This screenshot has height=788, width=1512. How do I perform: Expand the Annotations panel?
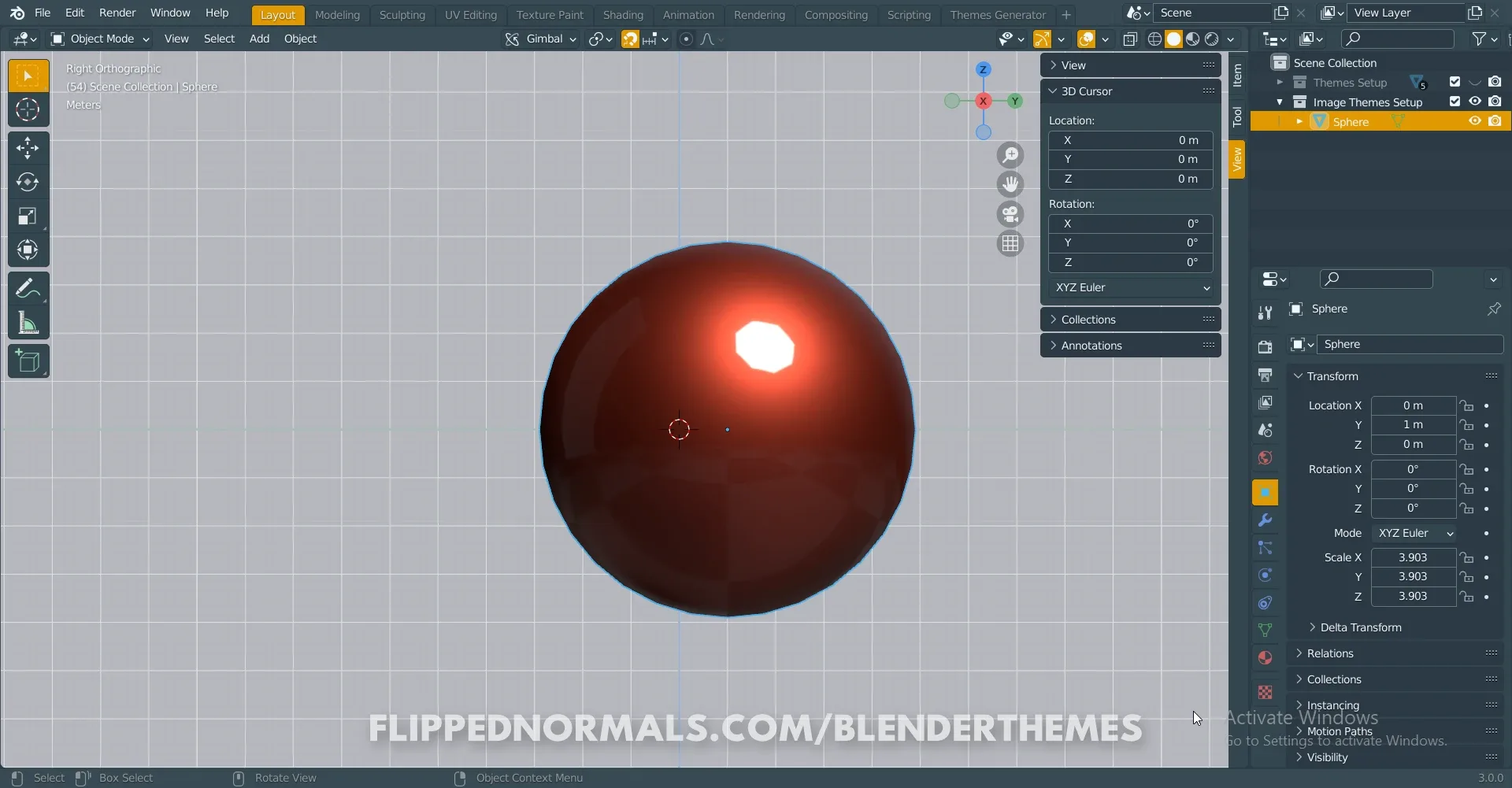coord(1130,346)
